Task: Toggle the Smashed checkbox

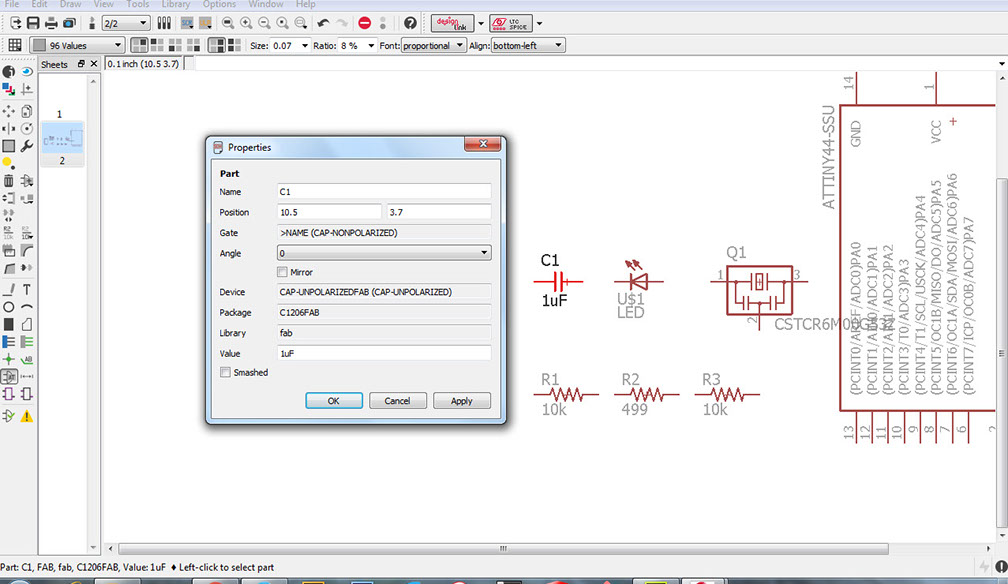Action: point(226,372)
